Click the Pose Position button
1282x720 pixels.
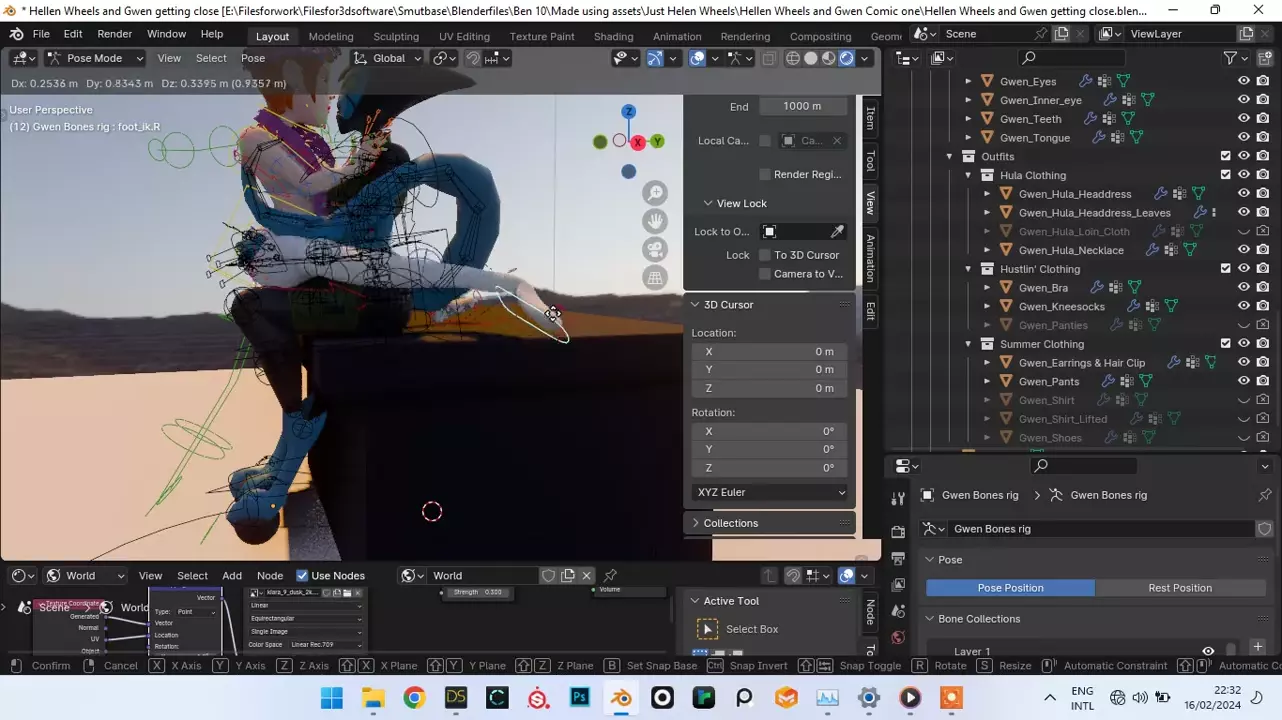tap(1010, 588)
